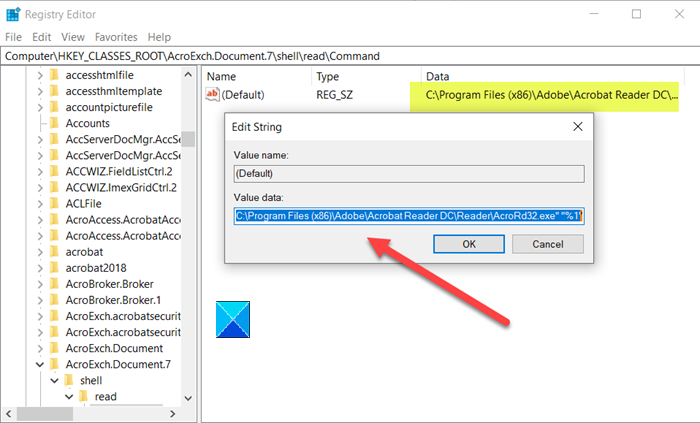The height and width of the screenshot is (423, 700).
Task: Select the (Default) string value icon
Action: tap(212, 95)
